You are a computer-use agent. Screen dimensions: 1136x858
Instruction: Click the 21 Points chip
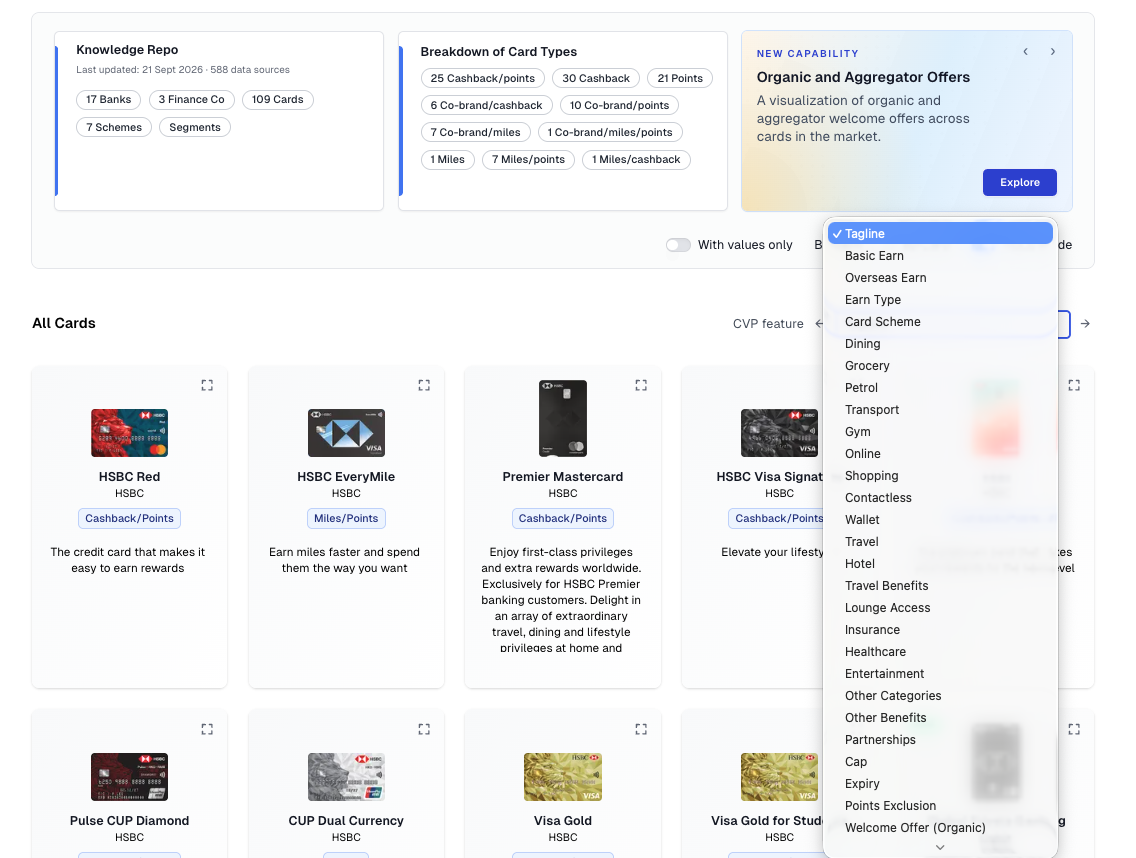coord(680,78)
